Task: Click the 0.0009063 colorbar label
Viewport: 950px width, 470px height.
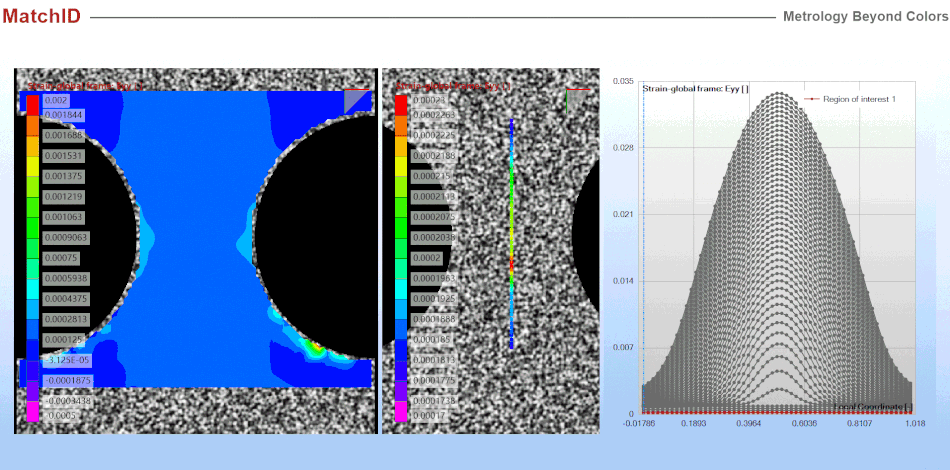Action: tap(66, 237)
